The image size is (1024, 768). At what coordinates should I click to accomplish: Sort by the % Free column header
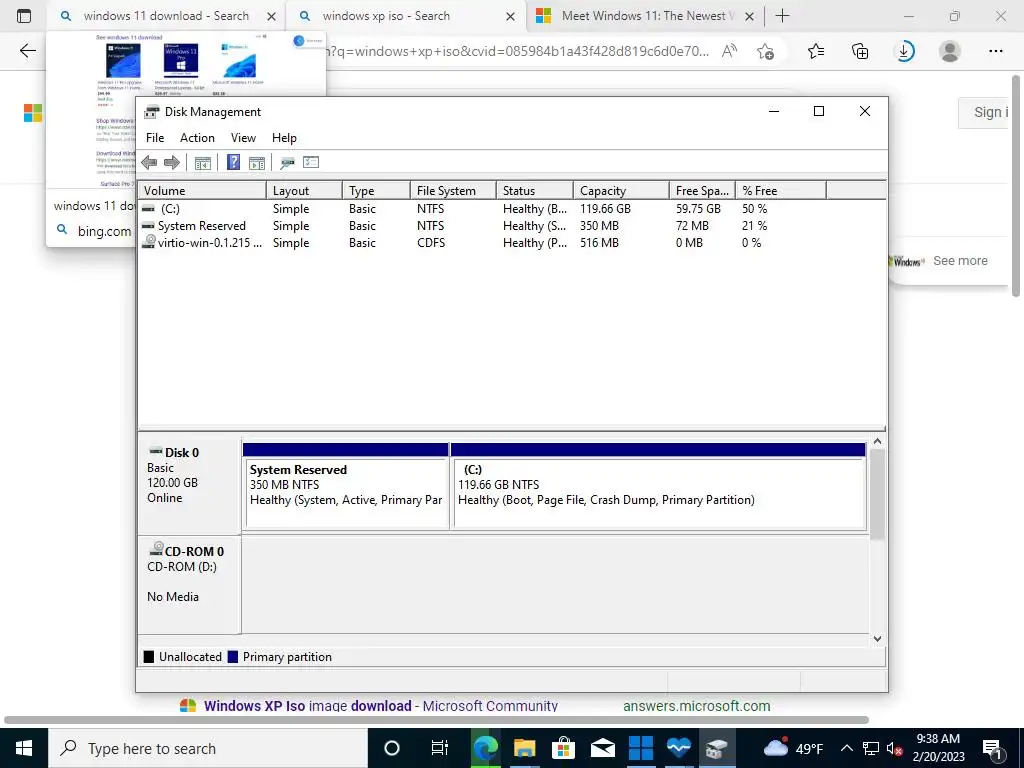coord(780,191)
